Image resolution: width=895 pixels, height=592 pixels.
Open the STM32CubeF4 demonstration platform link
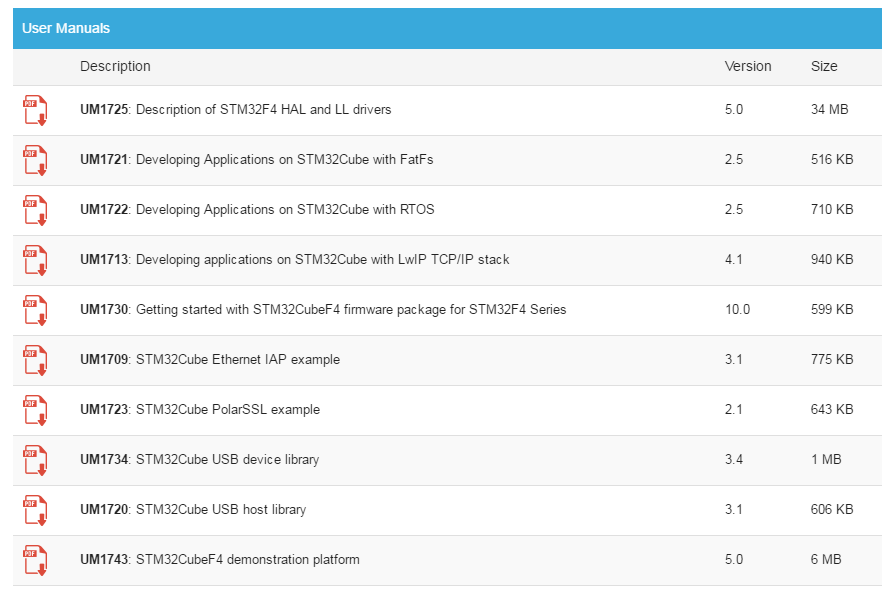[220, 559]
